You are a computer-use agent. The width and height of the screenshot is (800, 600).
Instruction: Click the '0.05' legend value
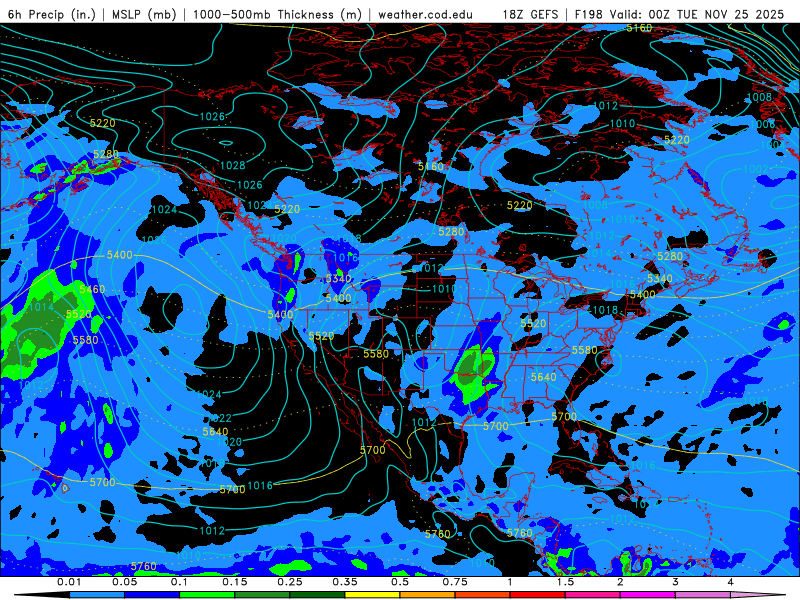124,582
